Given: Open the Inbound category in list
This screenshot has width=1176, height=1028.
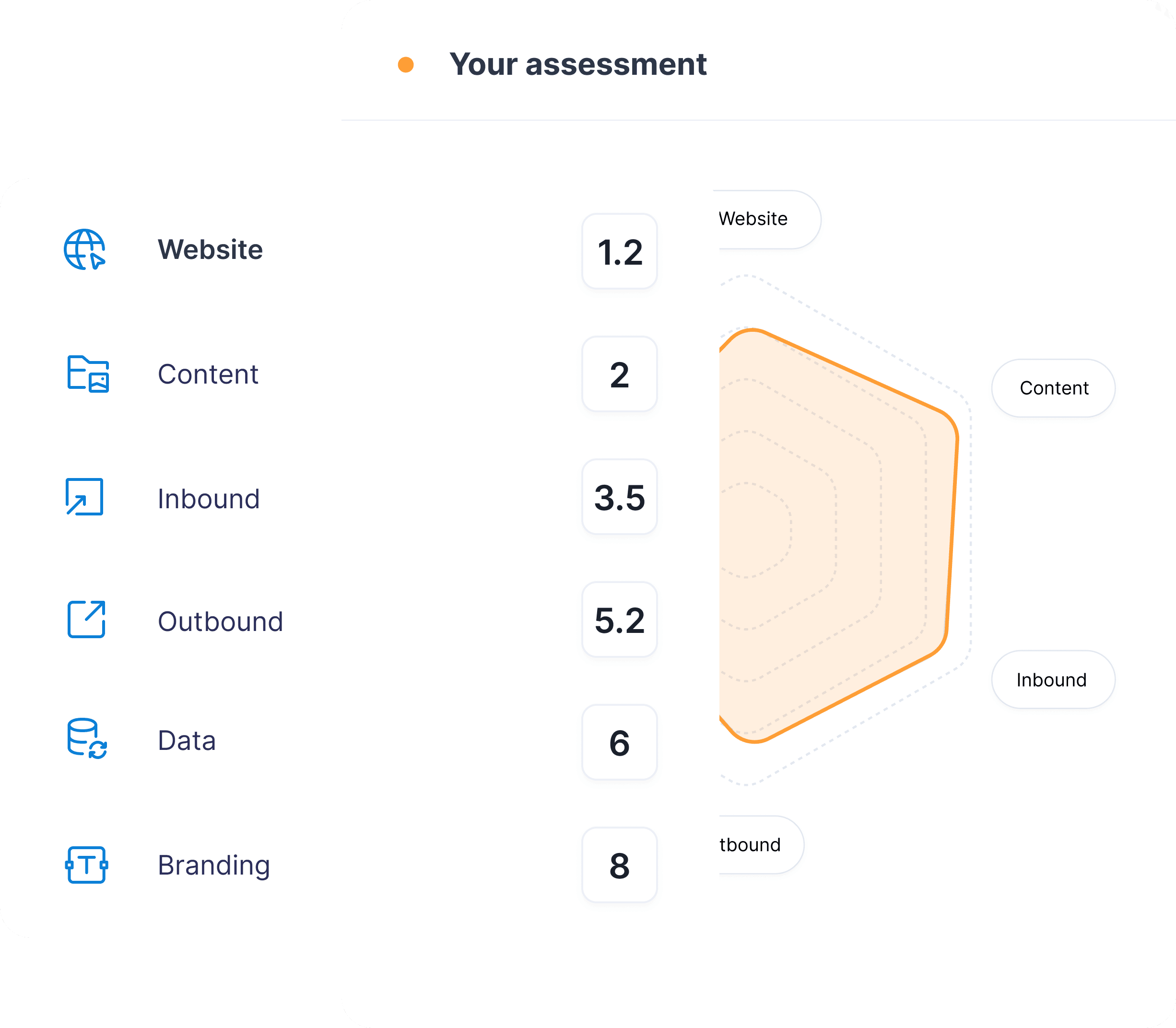Looking at the screenshot, I should 208,499.
